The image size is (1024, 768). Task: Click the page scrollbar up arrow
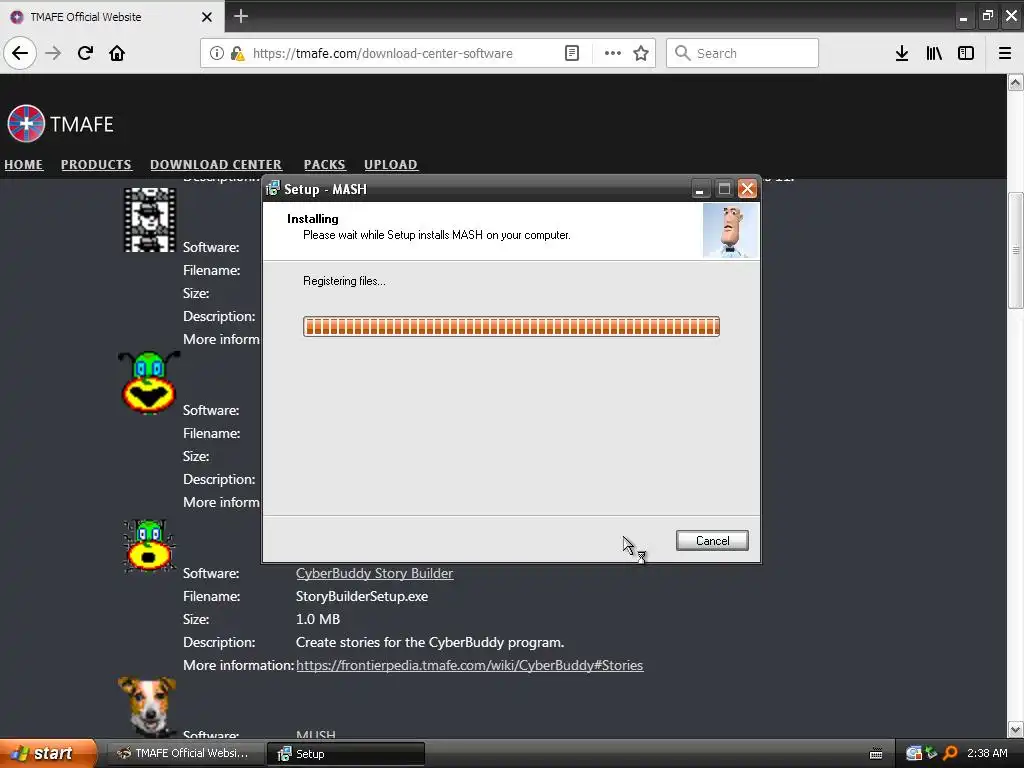pos(1016,83)
